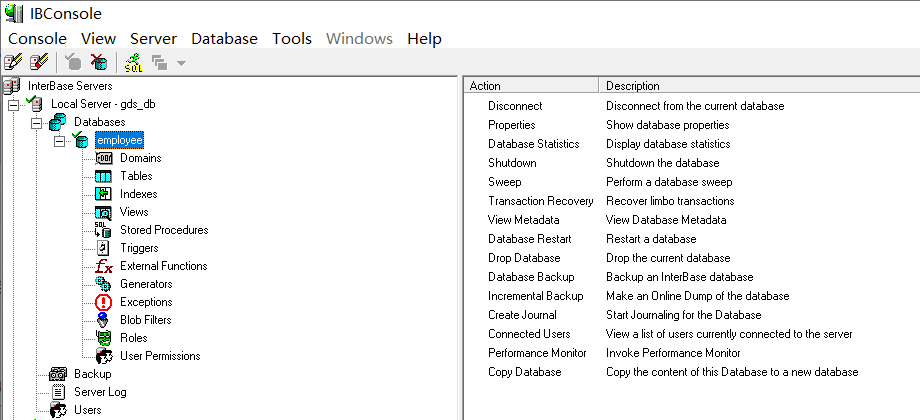The width and height of the screenshot is (920, 420).
Task: Click the Generators gear icon
Action: click(103, 284)
